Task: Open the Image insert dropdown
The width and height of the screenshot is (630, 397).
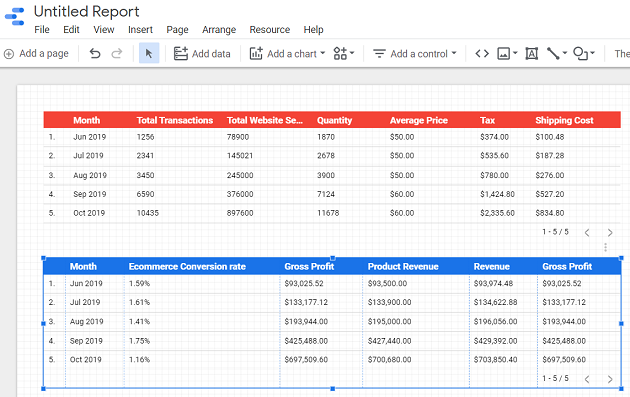Action: pyautogui.click(x=507, y=53)
